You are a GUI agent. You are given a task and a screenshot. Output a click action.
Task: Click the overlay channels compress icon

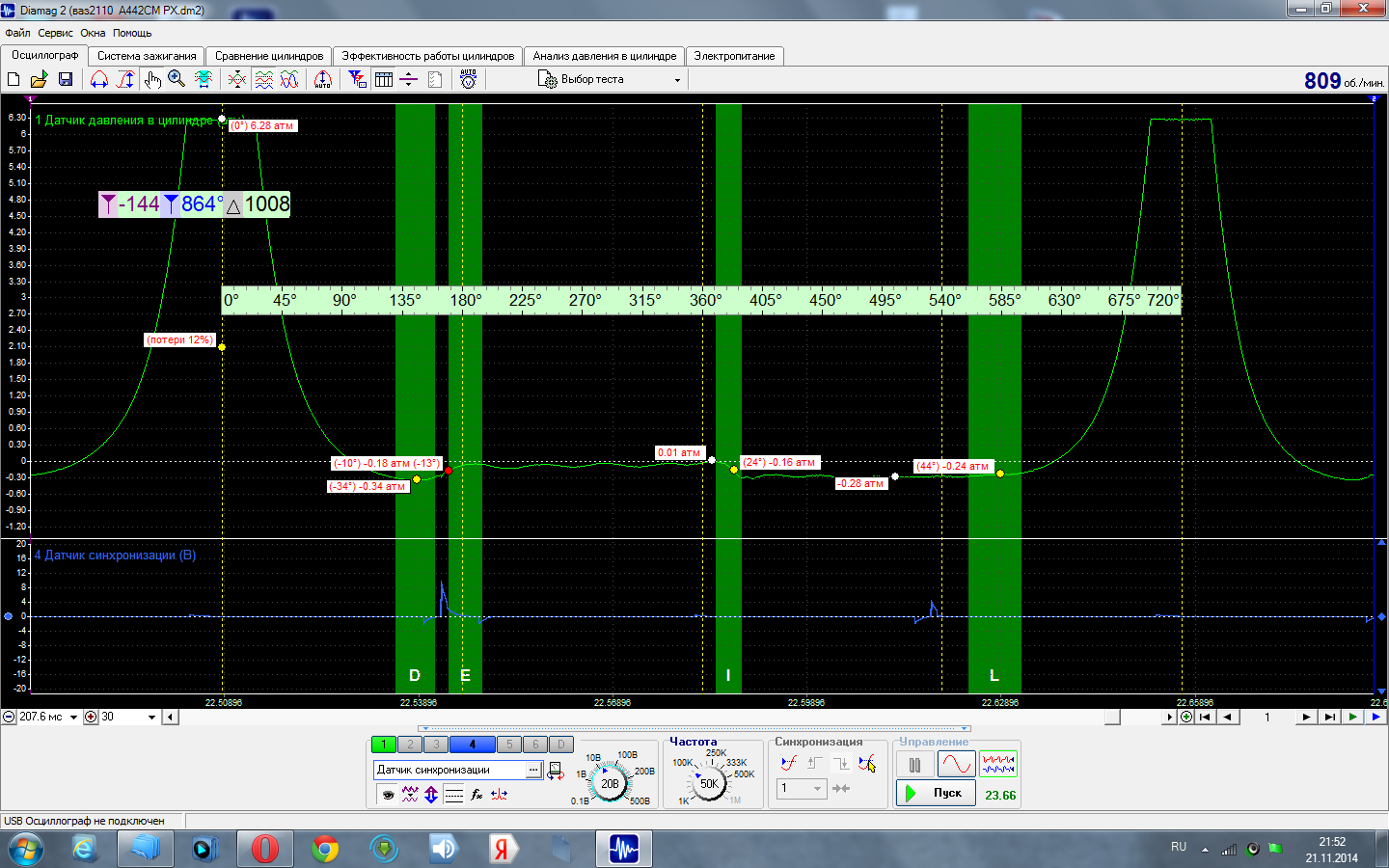237,79
